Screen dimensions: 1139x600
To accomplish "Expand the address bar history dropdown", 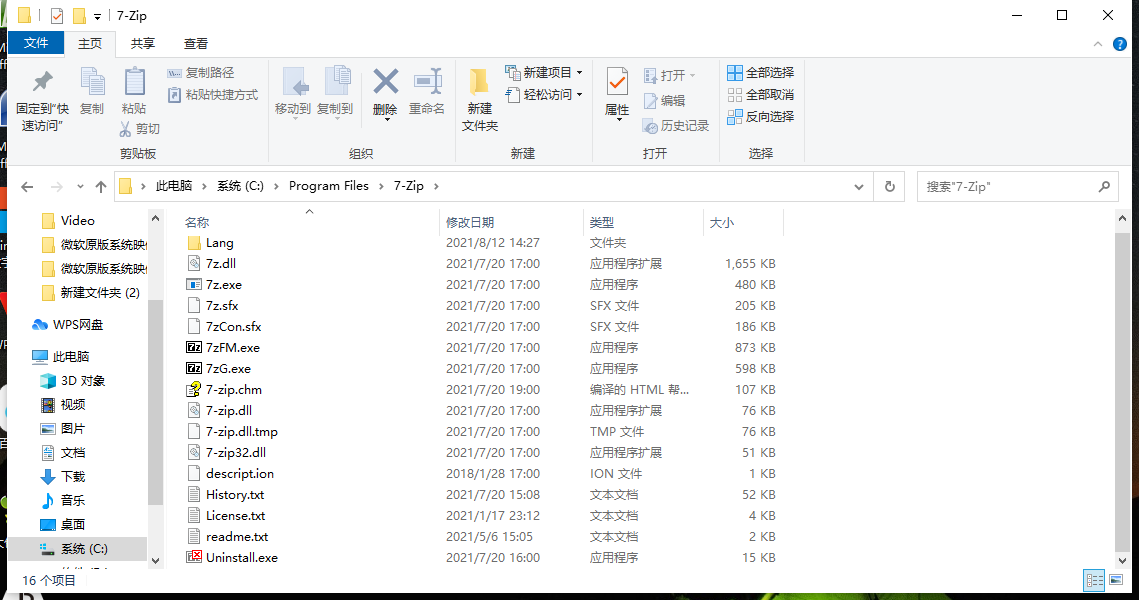I will click(859, 187).
